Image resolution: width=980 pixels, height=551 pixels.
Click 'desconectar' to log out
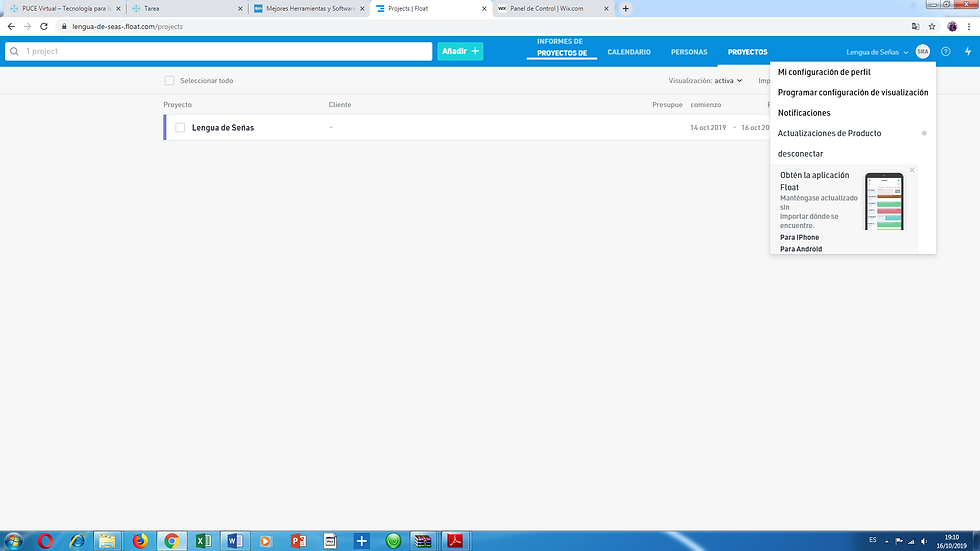coord(800,154)
